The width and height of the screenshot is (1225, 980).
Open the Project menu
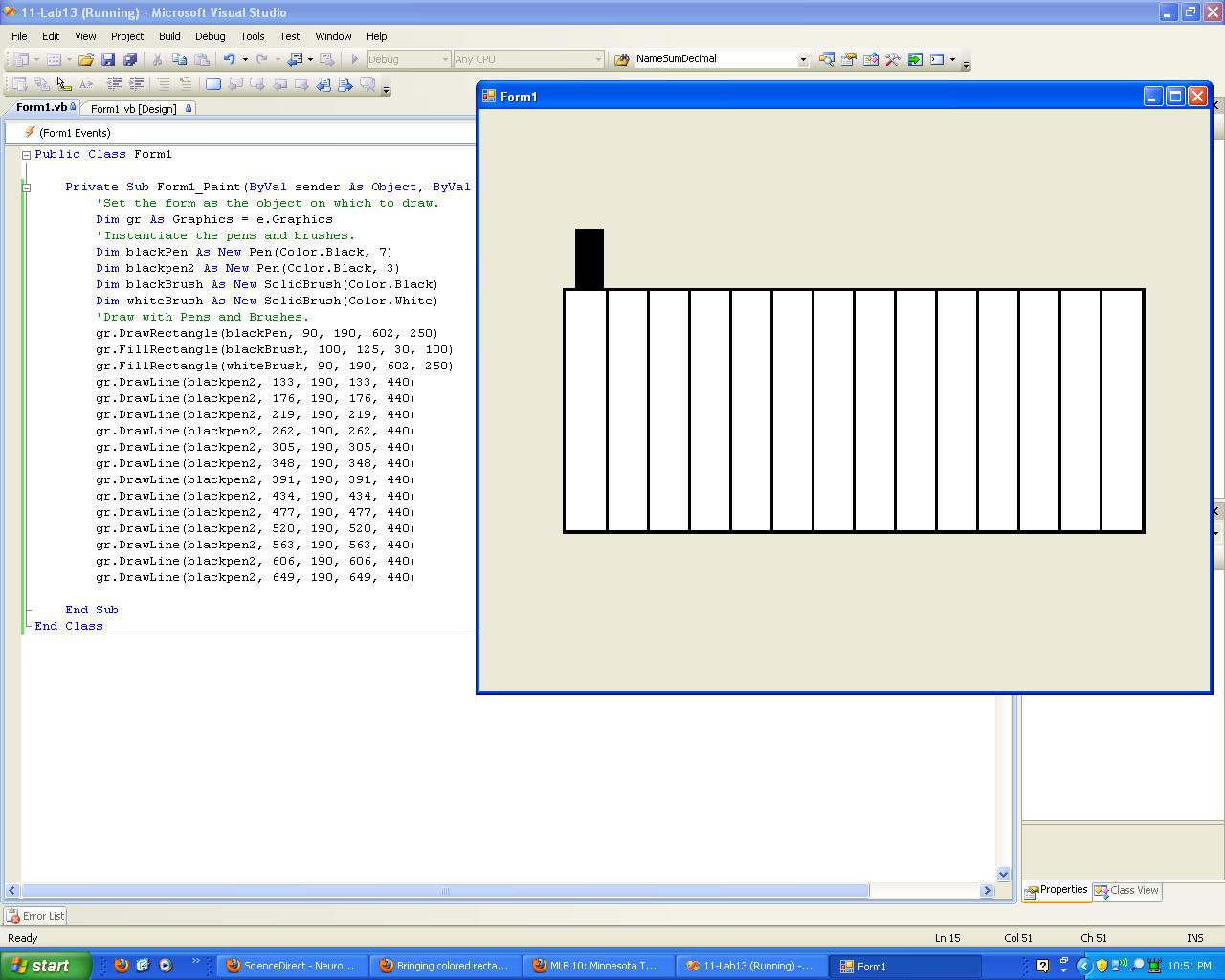pos(127,36)
